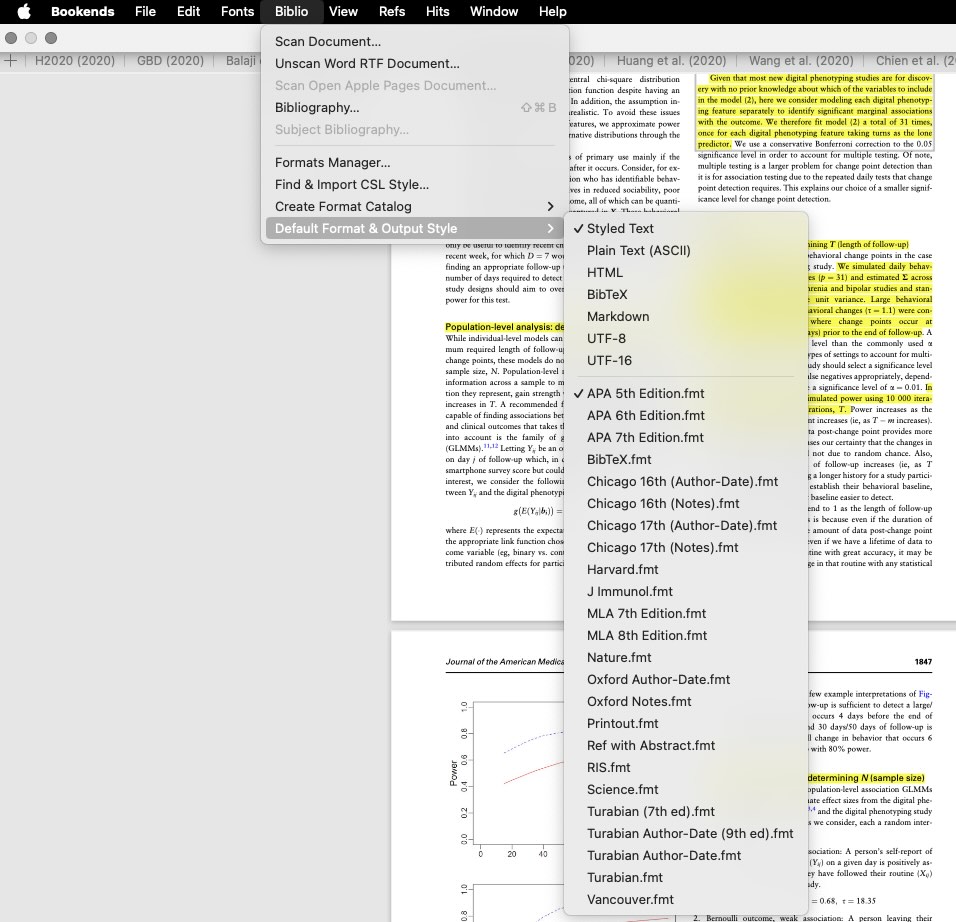The image size is (956, 922).
Task: Choose Vancouver.fmt format
Action: (686, 898)
